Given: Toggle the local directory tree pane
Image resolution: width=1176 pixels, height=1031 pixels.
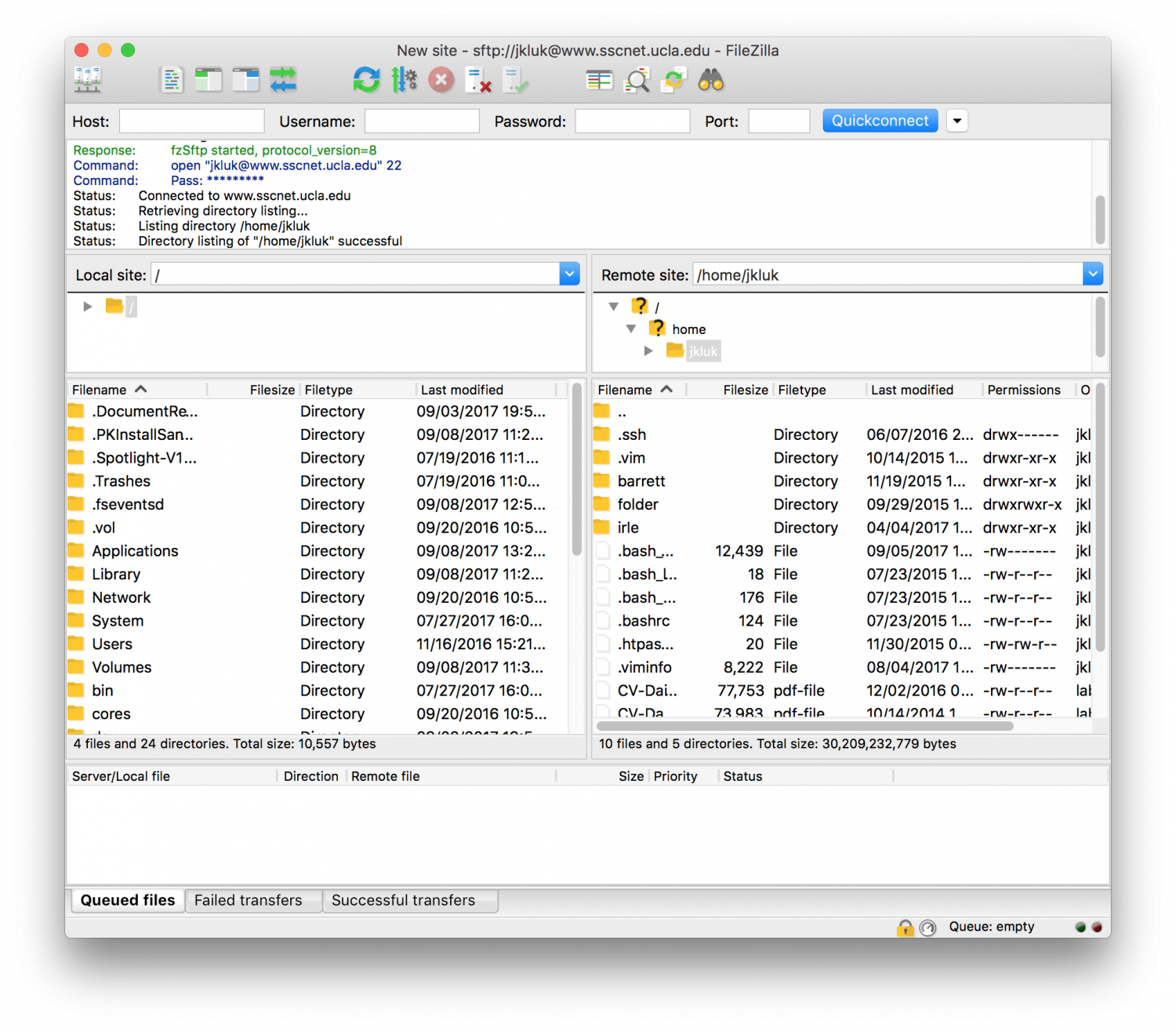Looking at the screenshot, I should click(209, 79).
